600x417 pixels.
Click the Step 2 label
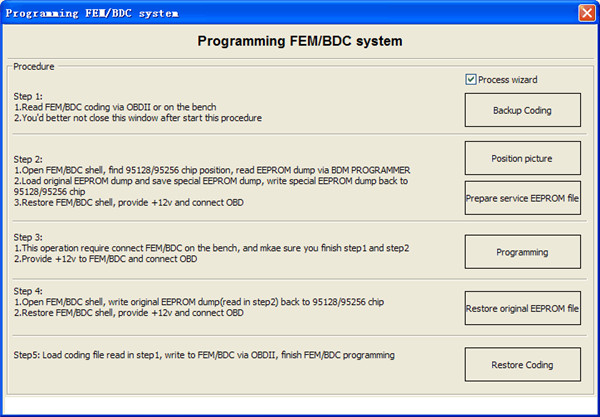coord(28,159)
